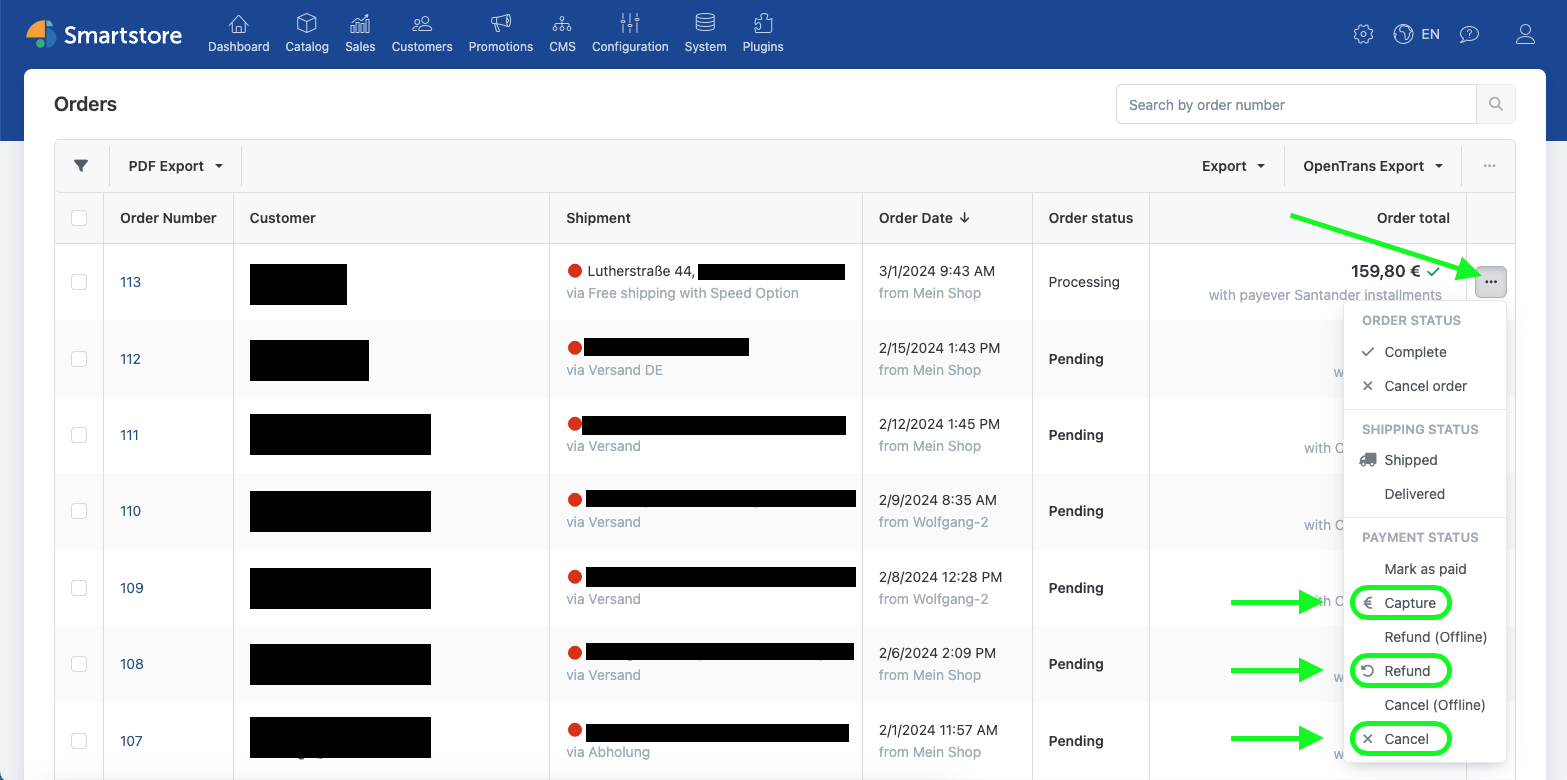Open the Dashboard home icon

(x=238, y=24)
